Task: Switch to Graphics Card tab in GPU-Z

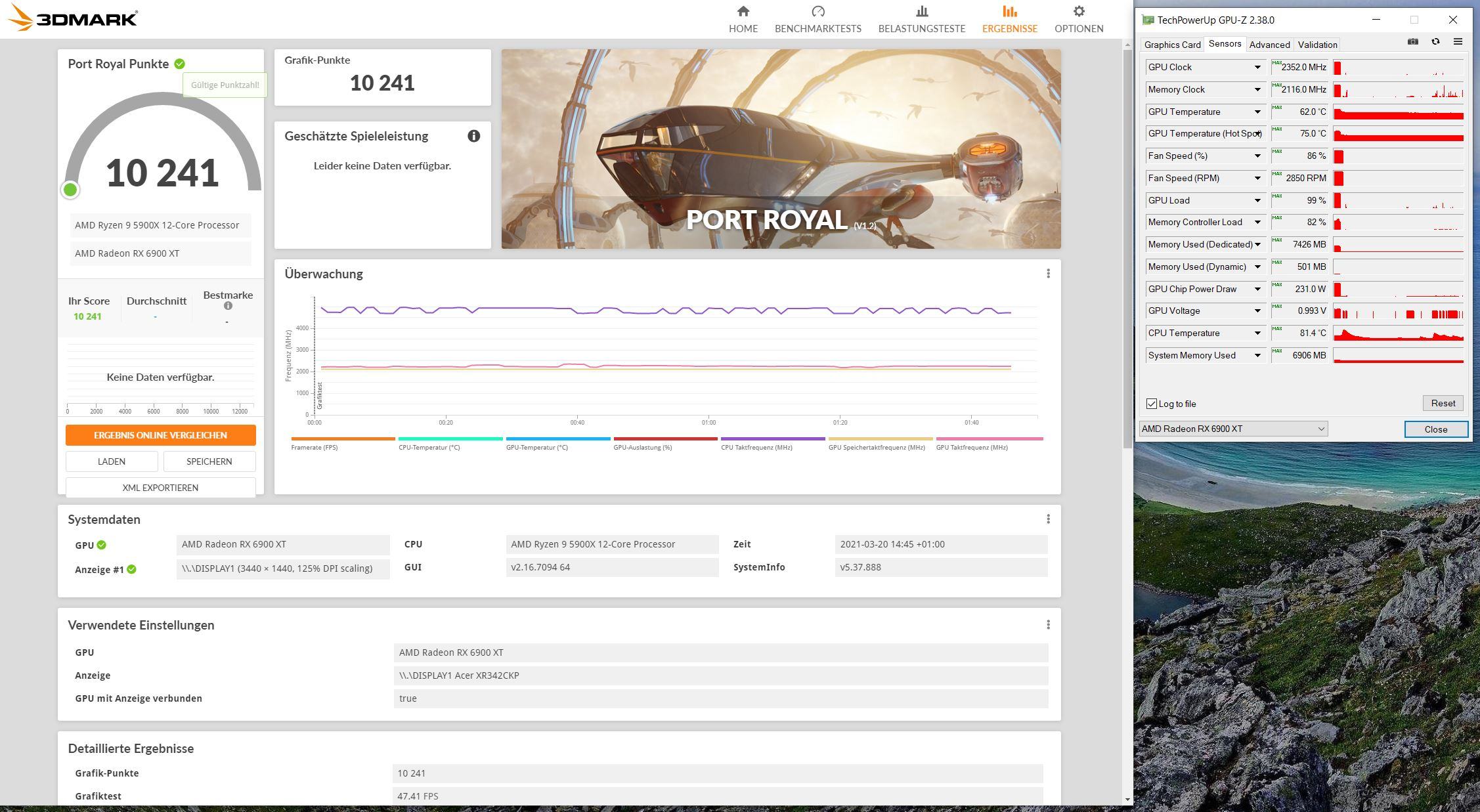Action: 1172,45
